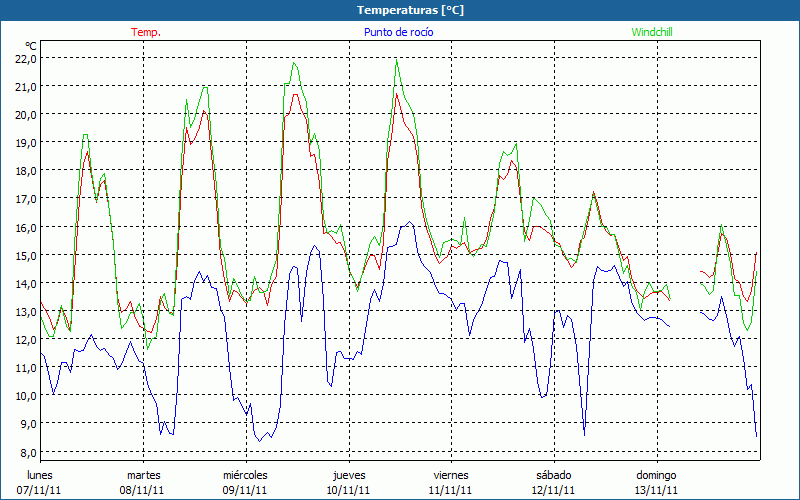Click the 13/11/11 date label
Image resolution: width=800 pixels, height=500 pixels.
pyautogui.click(x=656, y=490)
